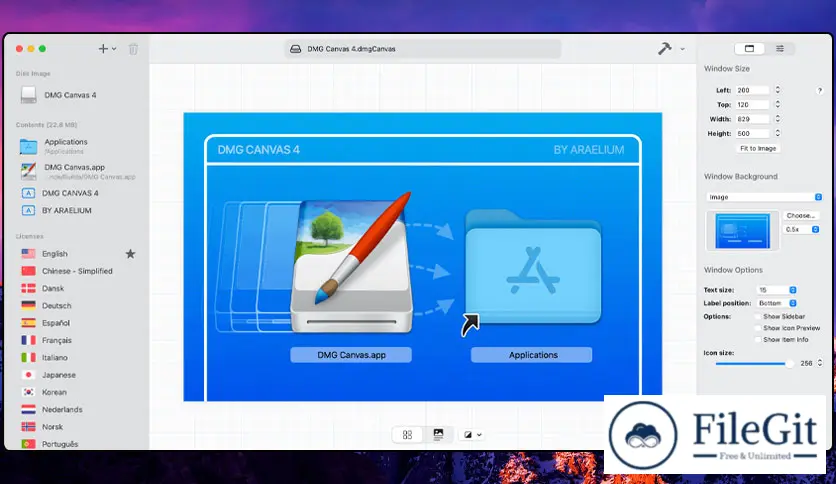Select Chinese - Simplified license
This screenshot has height=484, width=836.
[x=77, y=271]
